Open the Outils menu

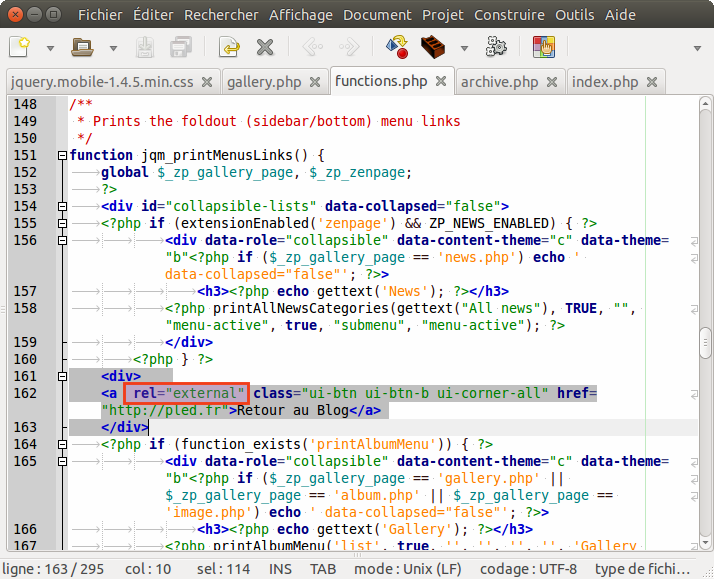[575, 15]
